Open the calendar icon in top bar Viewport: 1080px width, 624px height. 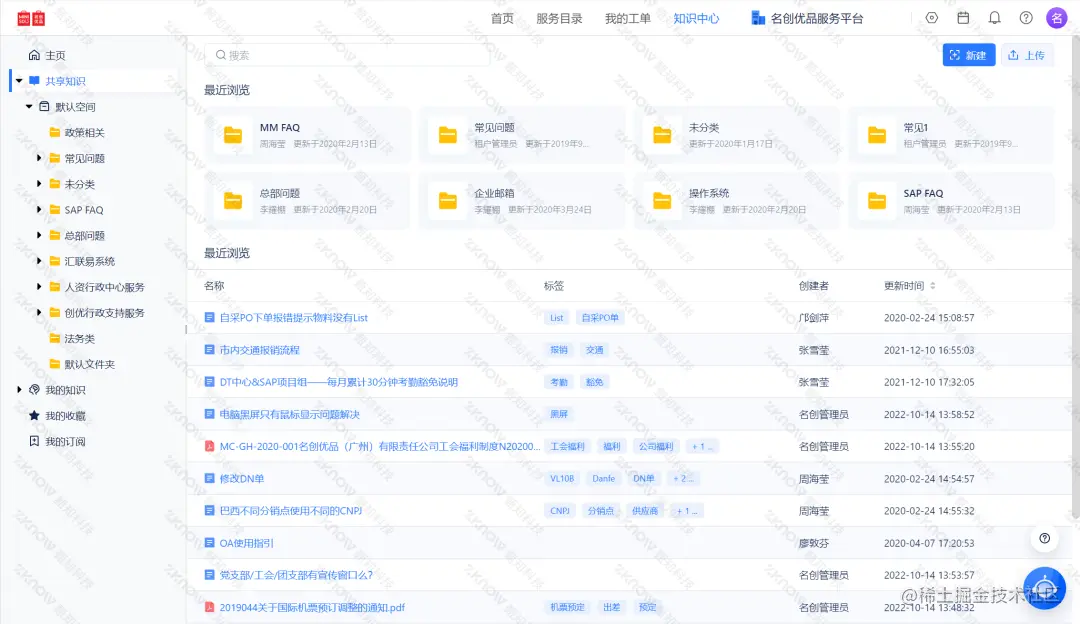963,17
